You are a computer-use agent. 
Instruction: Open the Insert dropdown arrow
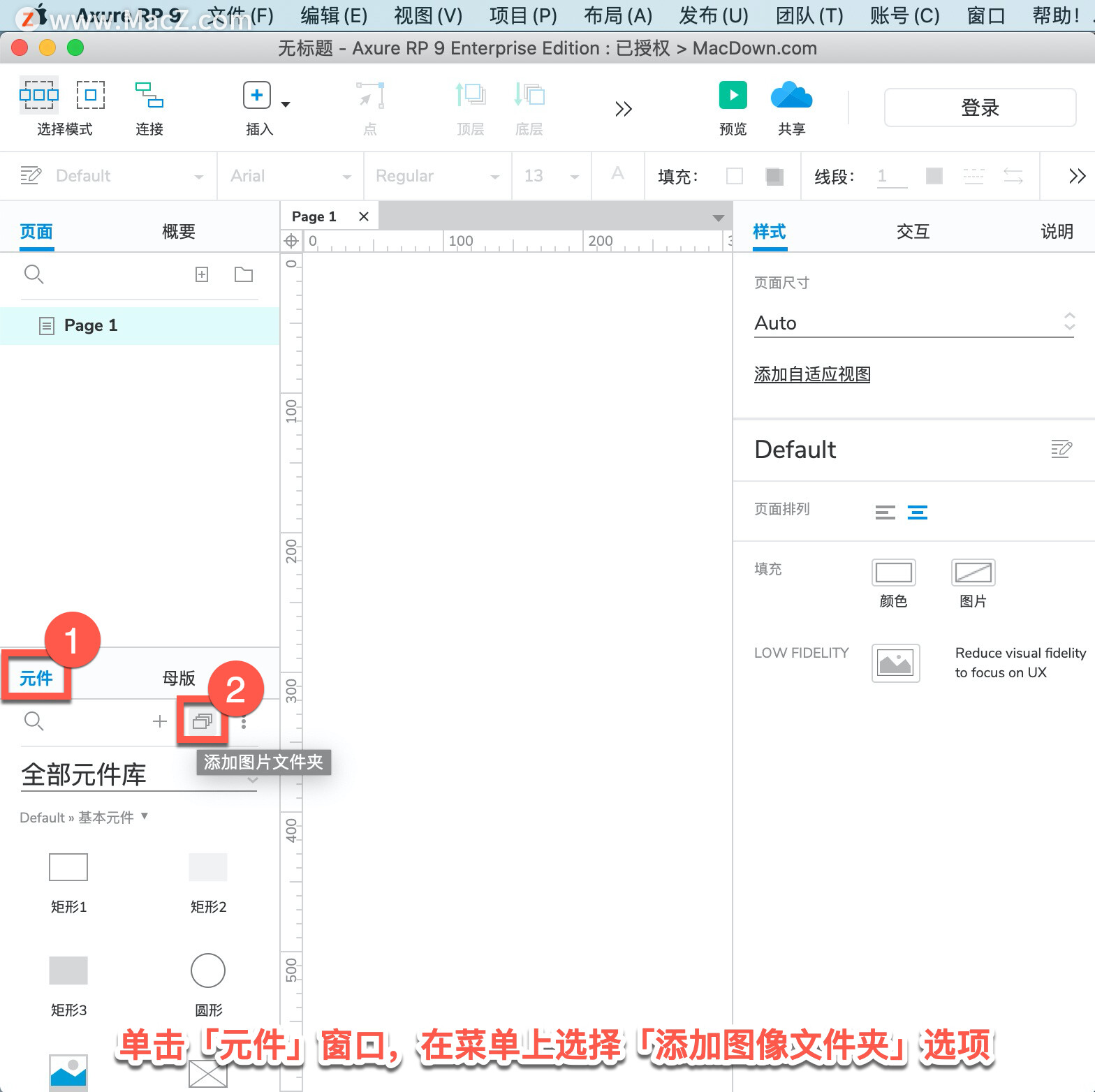[x=285, y=105]
